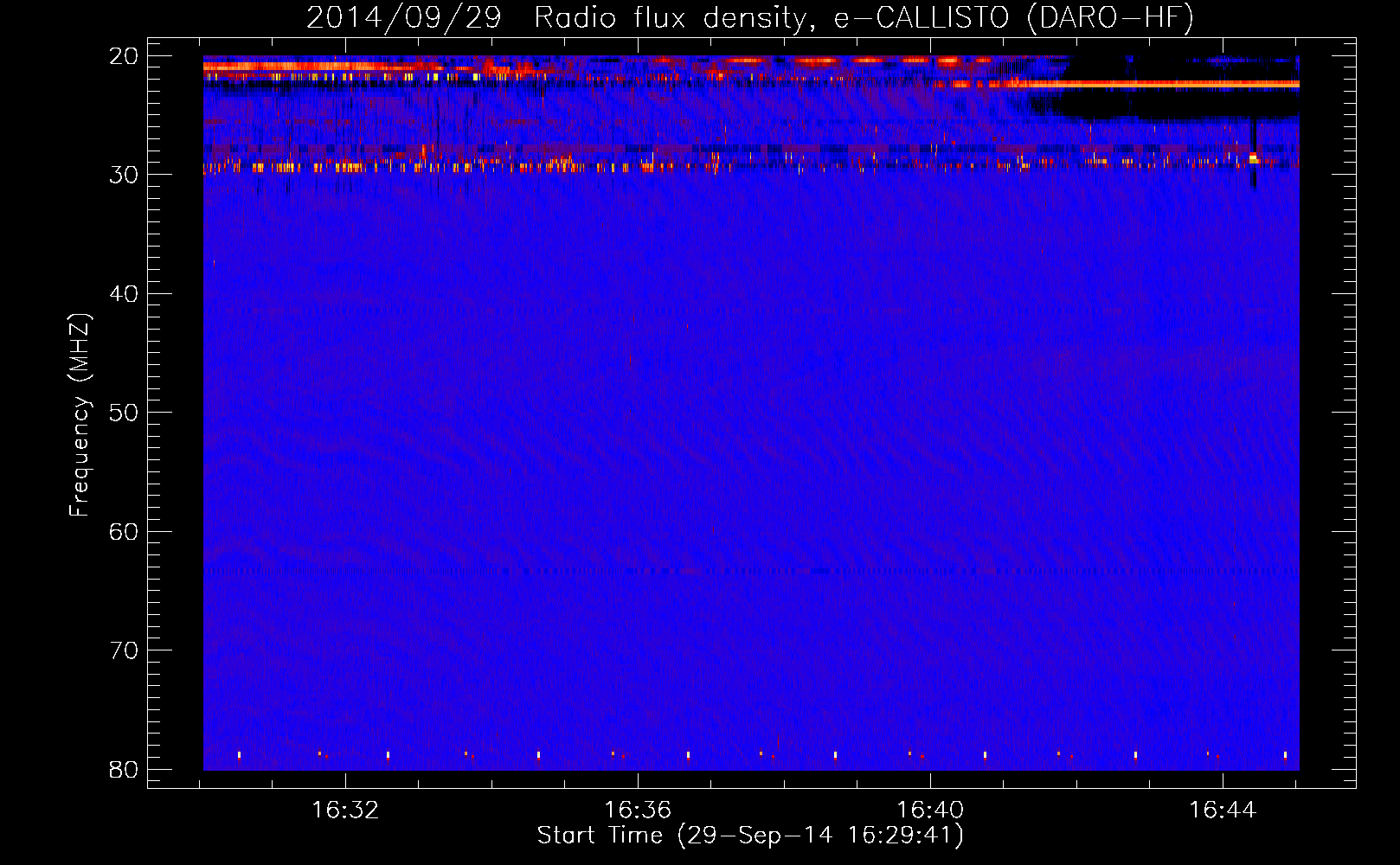The image size is (1400, 865).
Task: Click the date "2014/09/29" in the title
Action: click(x=404, y=18)
